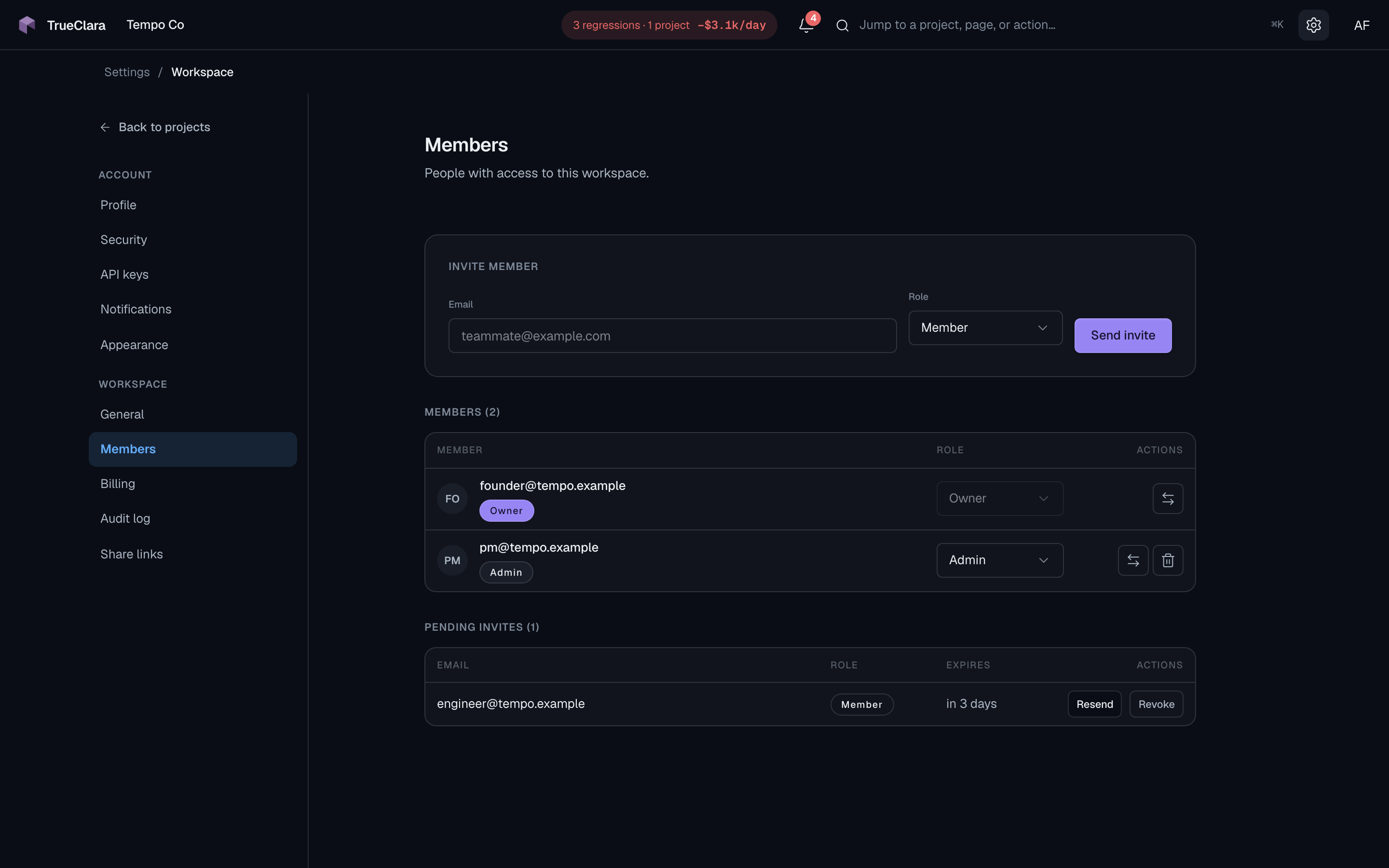Viewport: 1389px width, 868px height.
Task: Click the ⌘K shortcut hint
Action: pyautogui.click(x=1277, y=25)
